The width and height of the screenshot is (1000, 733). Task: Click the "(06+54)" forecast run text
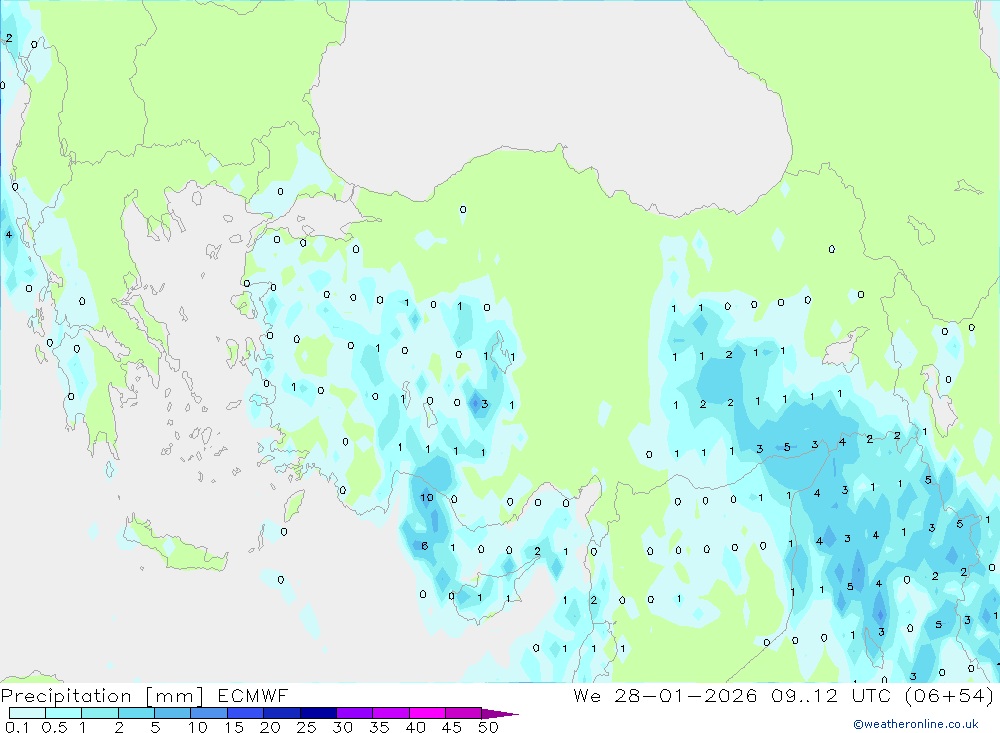point(949,695)
